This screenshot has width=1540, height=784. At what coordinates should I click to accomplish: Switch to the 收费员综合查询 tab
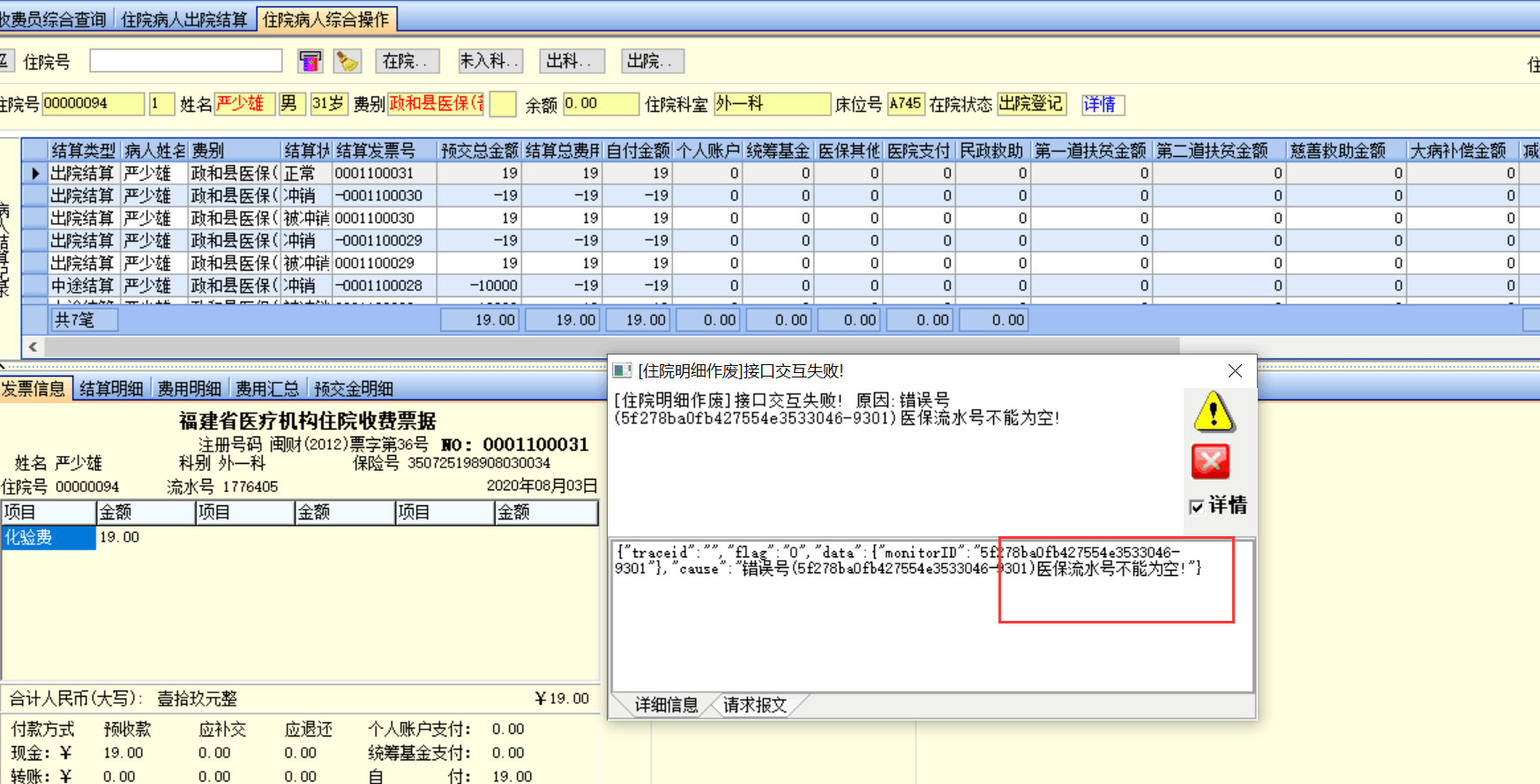(53, 19)
